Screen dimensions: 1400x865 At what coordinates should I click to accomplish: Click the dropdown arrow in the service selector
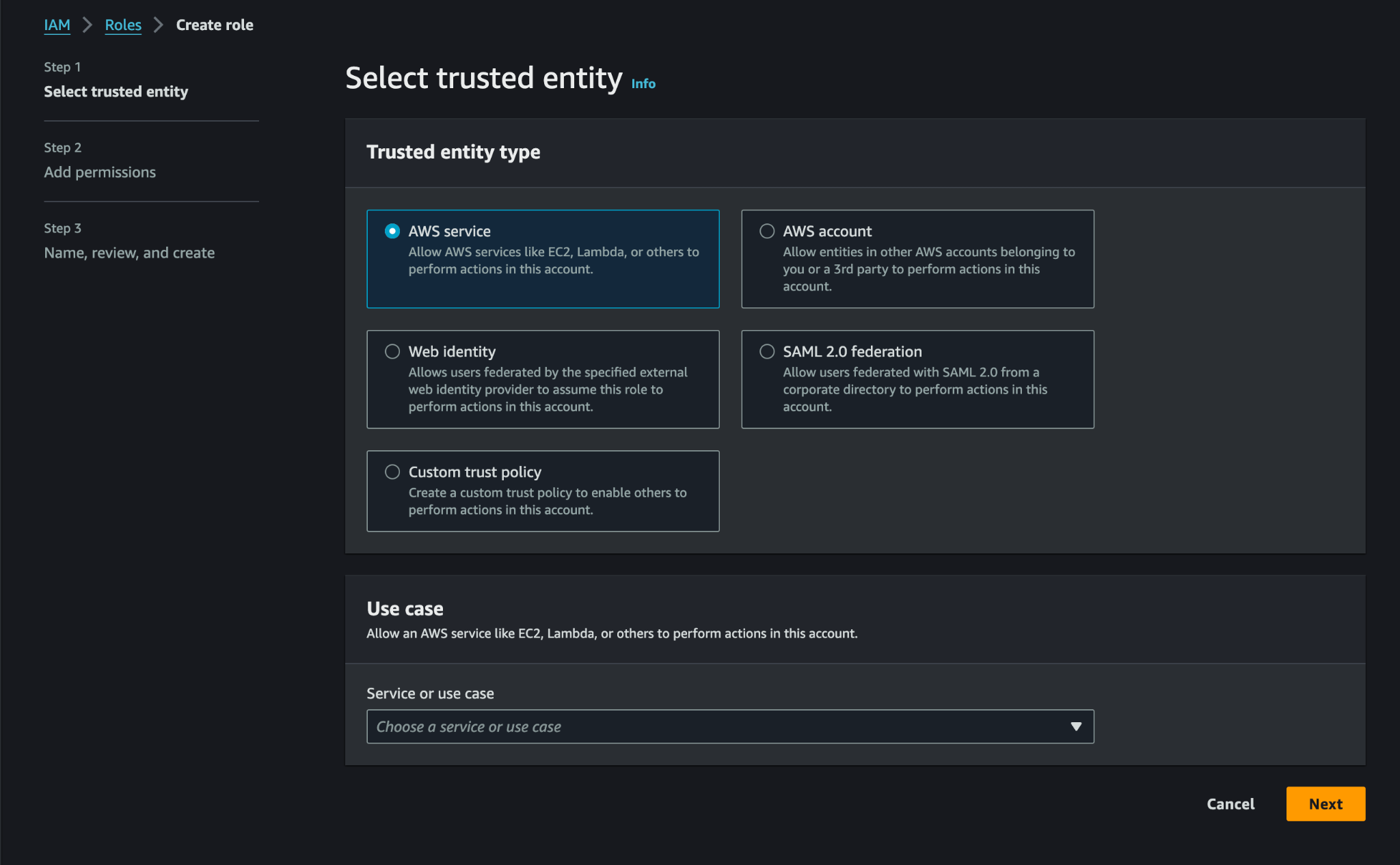1076,726
